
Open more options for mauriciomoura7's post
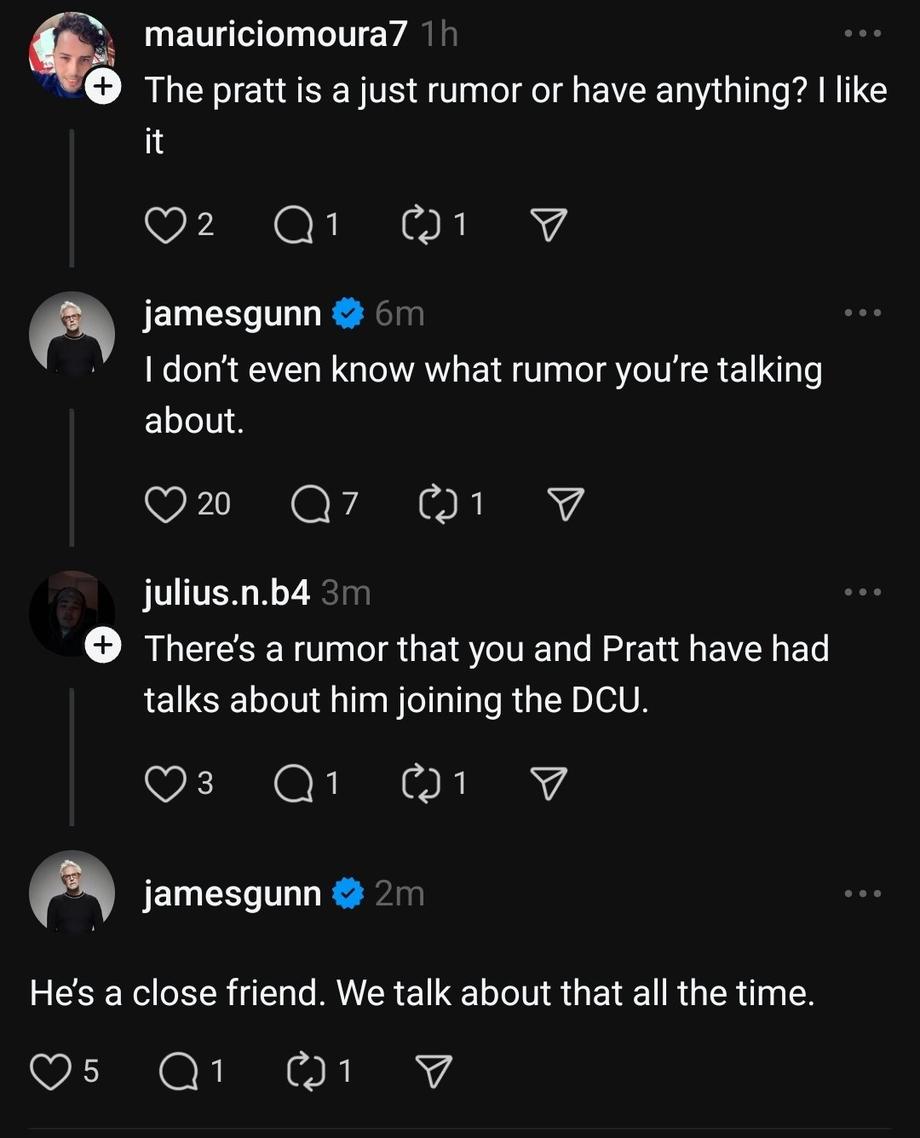point(862,34)
